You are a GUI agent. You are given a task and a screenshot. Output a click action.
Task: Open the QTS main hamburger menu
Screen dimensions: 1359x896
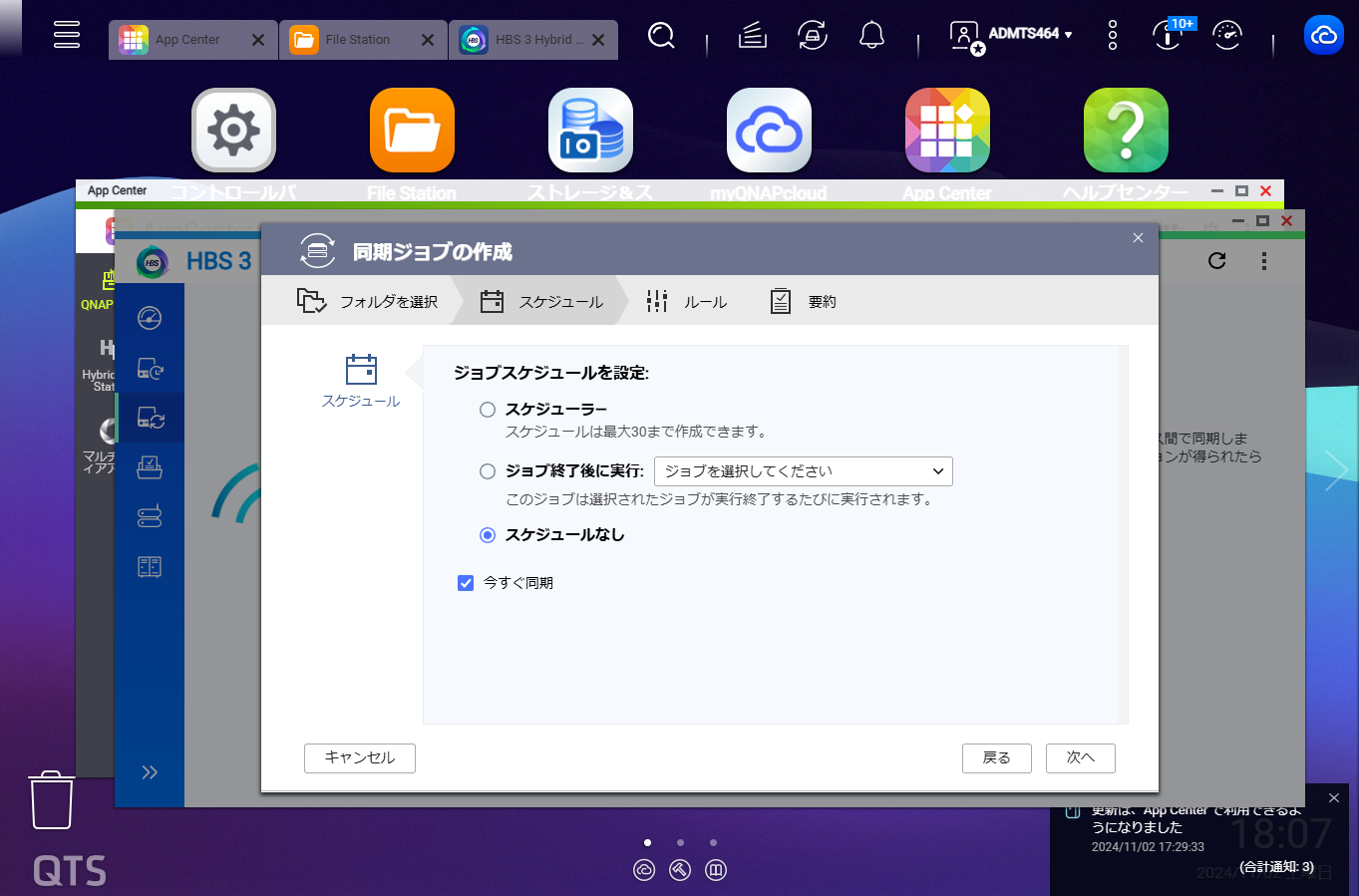pos(67,34)
